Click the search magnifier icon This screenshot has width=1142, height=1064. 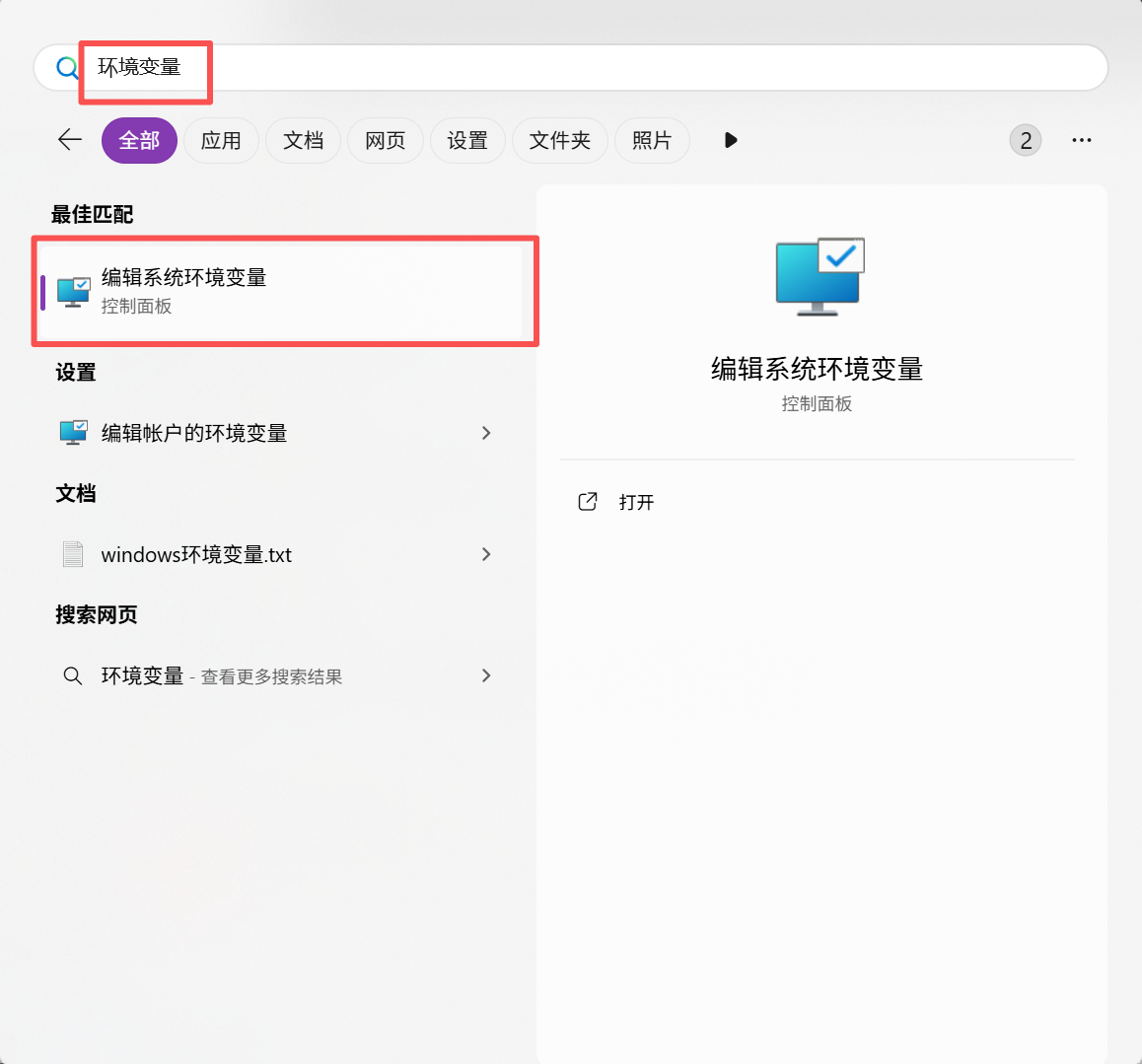click(67, 67)
